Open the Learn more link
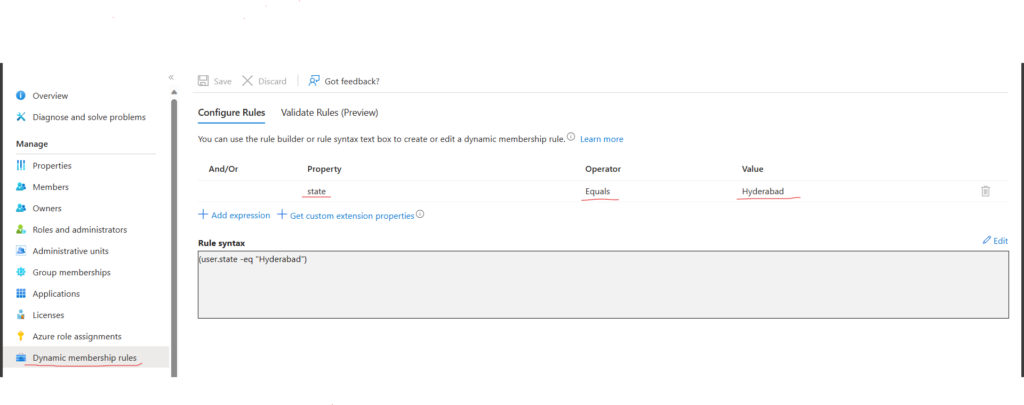 601,139
